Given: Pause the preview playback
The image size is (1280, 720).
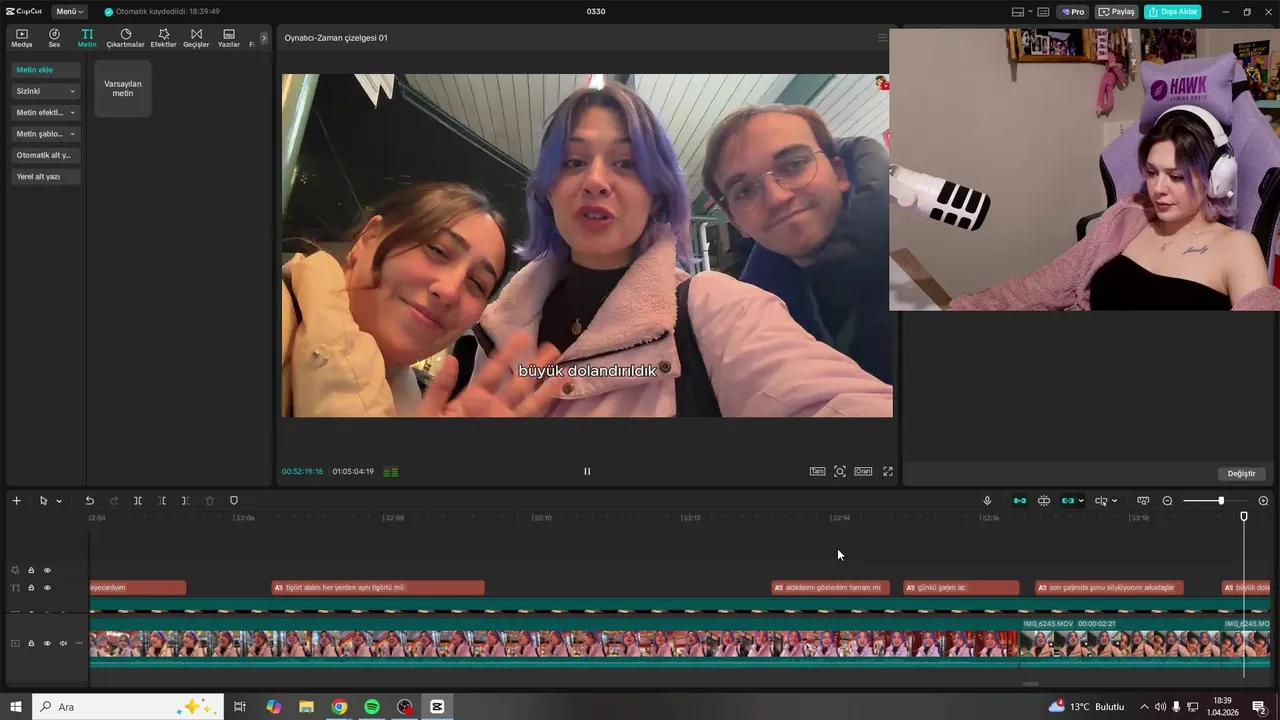Looking at the screenshot, I should click(587, 471).
